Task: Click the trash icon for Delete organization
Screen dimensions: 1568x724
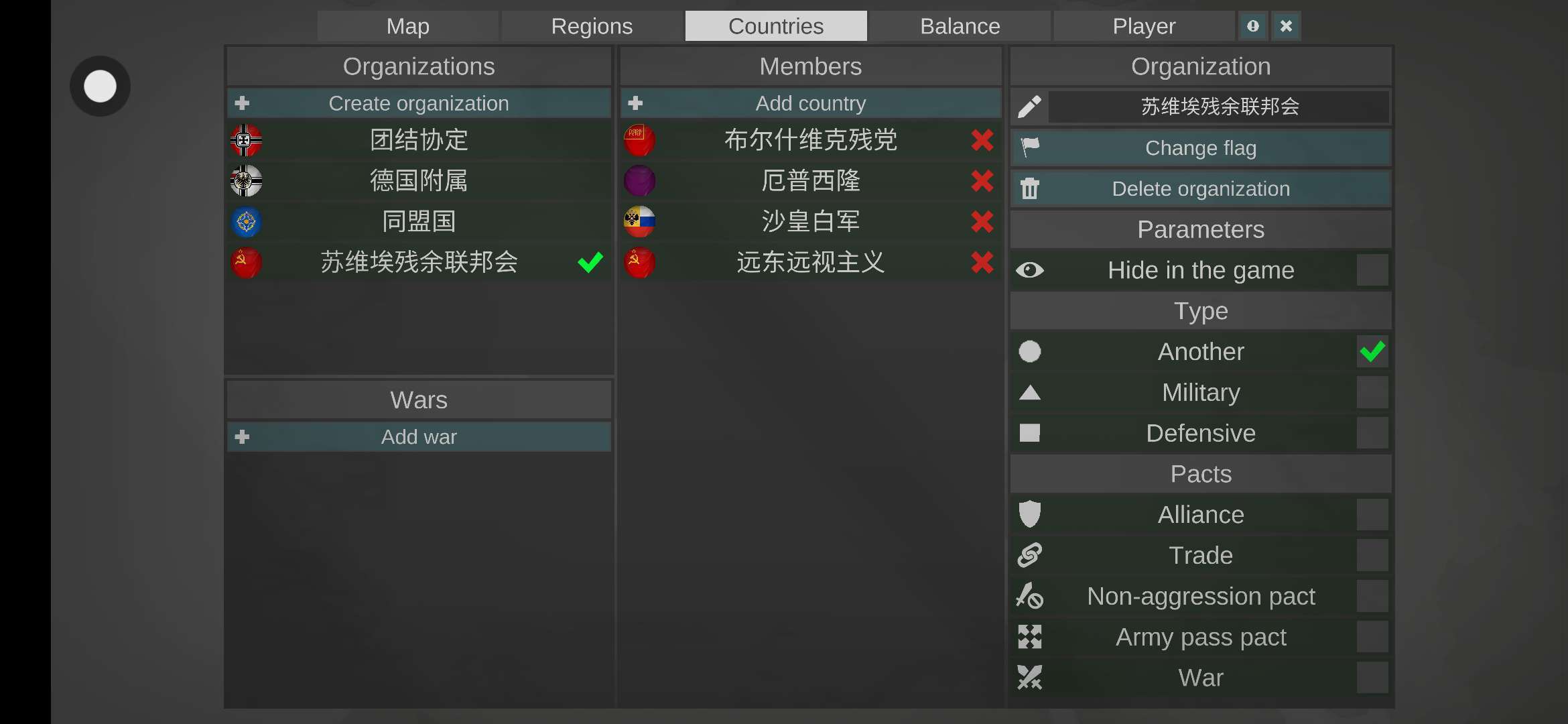Action: 1029,189
